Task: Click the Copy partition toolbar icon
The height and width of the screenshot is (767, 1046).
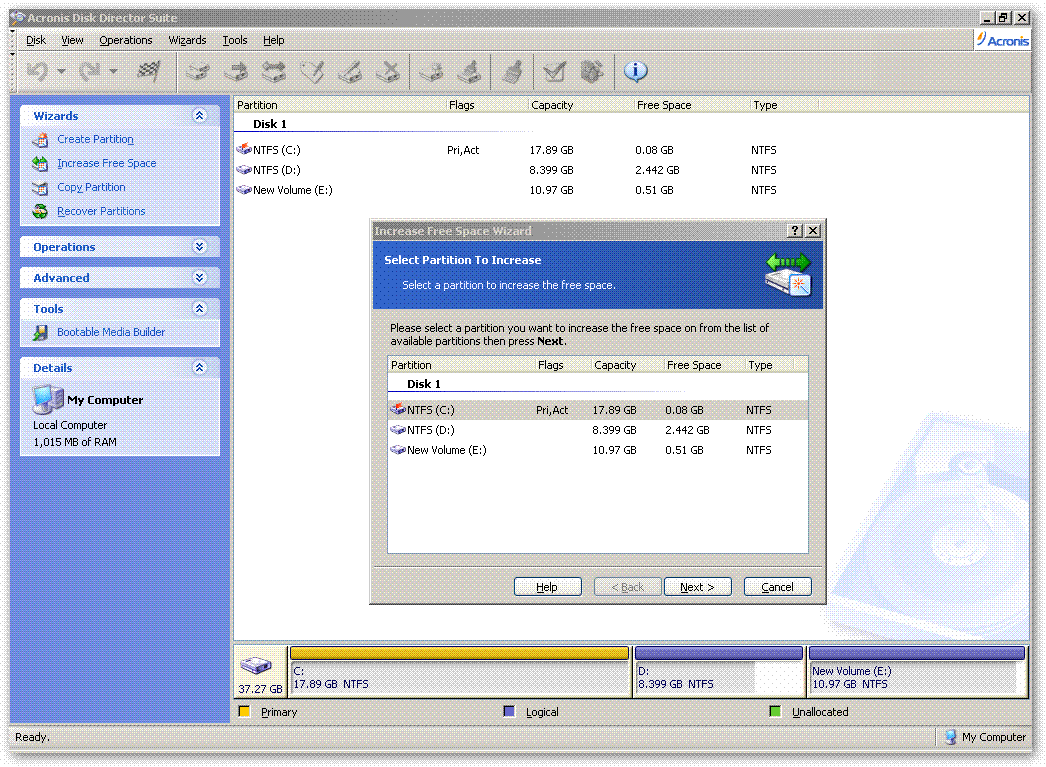Action: (197, 71)
